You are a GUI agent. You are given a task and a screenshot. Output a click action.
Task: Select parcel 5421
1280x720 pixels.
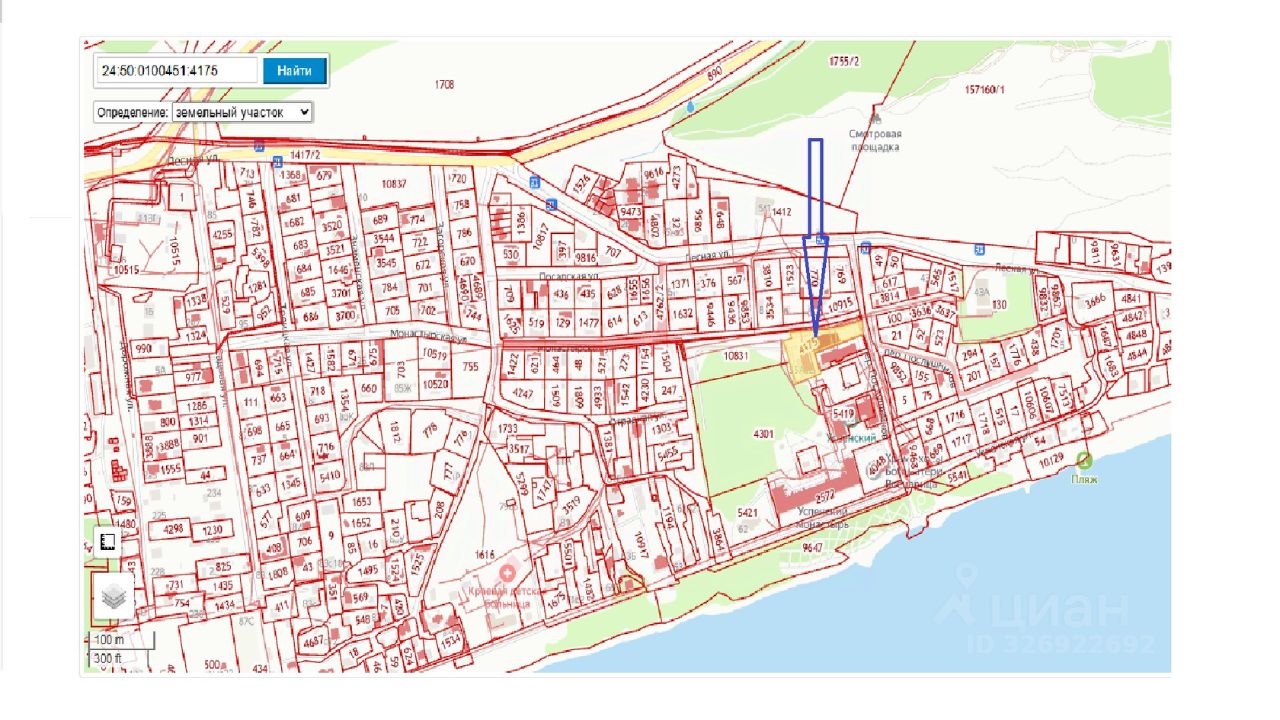[x=747, y=513]
